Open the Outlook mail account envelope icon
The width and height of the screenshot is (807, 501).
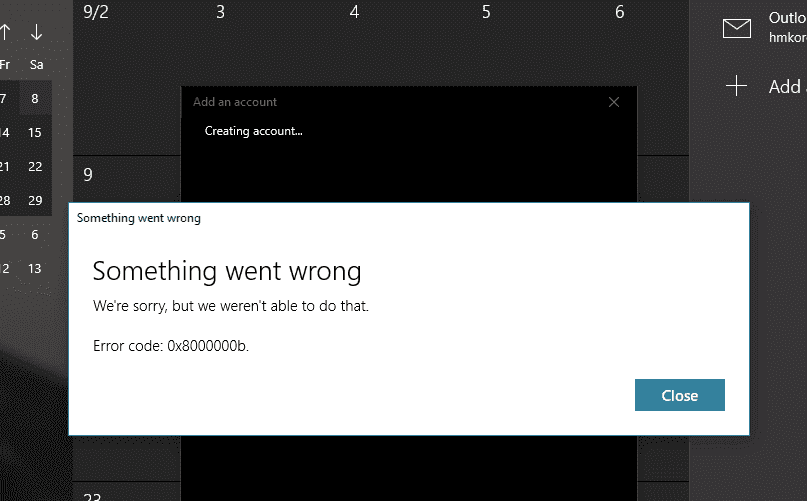736,28
